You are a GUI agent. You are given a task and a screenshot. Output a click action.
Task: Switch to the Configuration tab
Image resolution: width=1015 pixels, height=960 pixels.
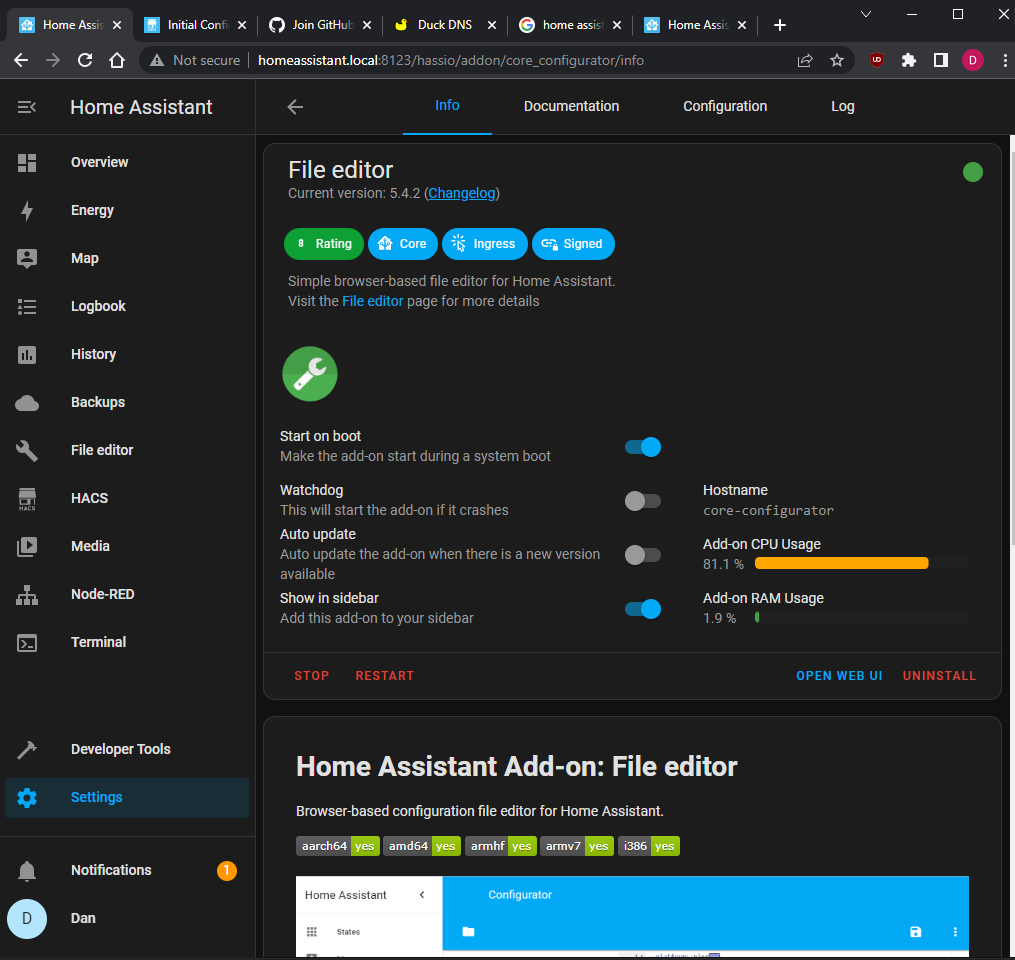(x=725, y=106)
